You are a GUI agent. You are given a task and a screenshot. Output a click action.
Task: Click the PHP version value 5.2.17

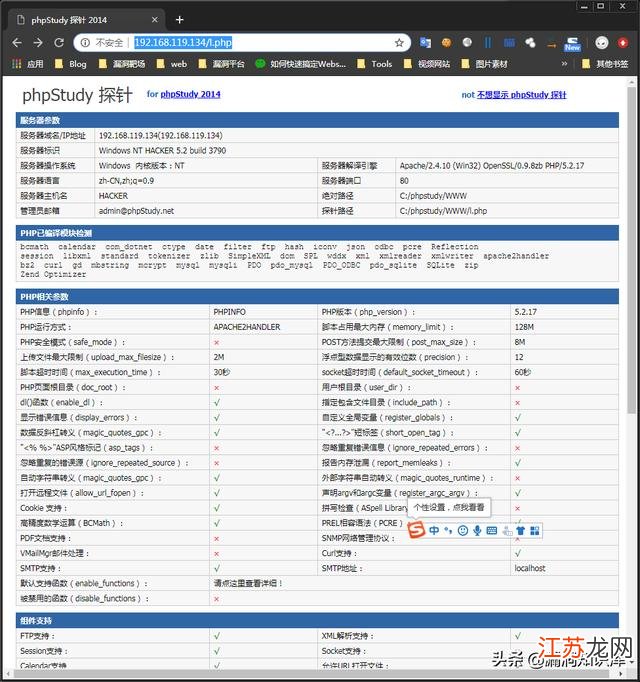point(525,312)
